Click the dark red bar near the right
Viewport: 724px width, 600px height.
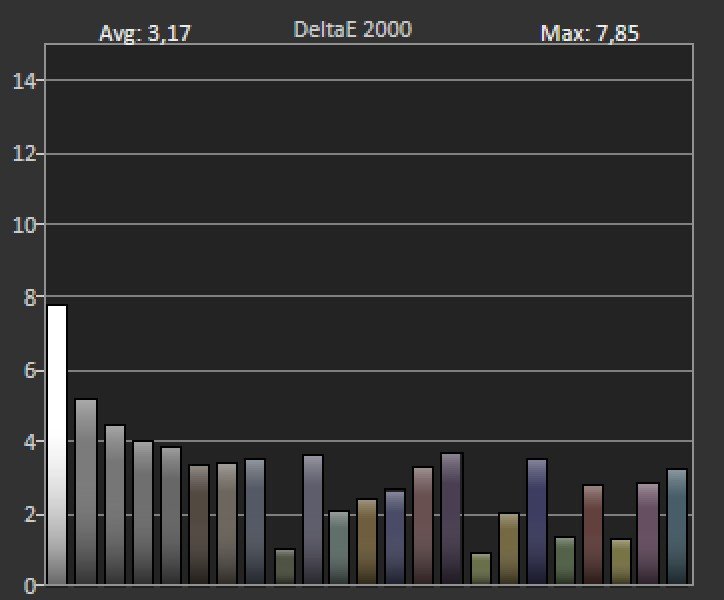[593, 534]
